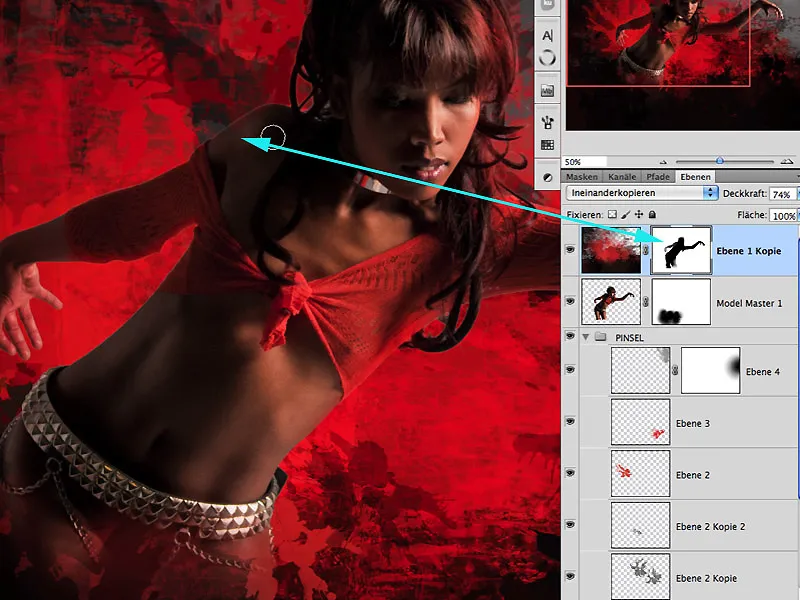This screenshot has width=800, height=600.
Task: Click the 'Ebene 3' layer name
Action: point(693,423)
